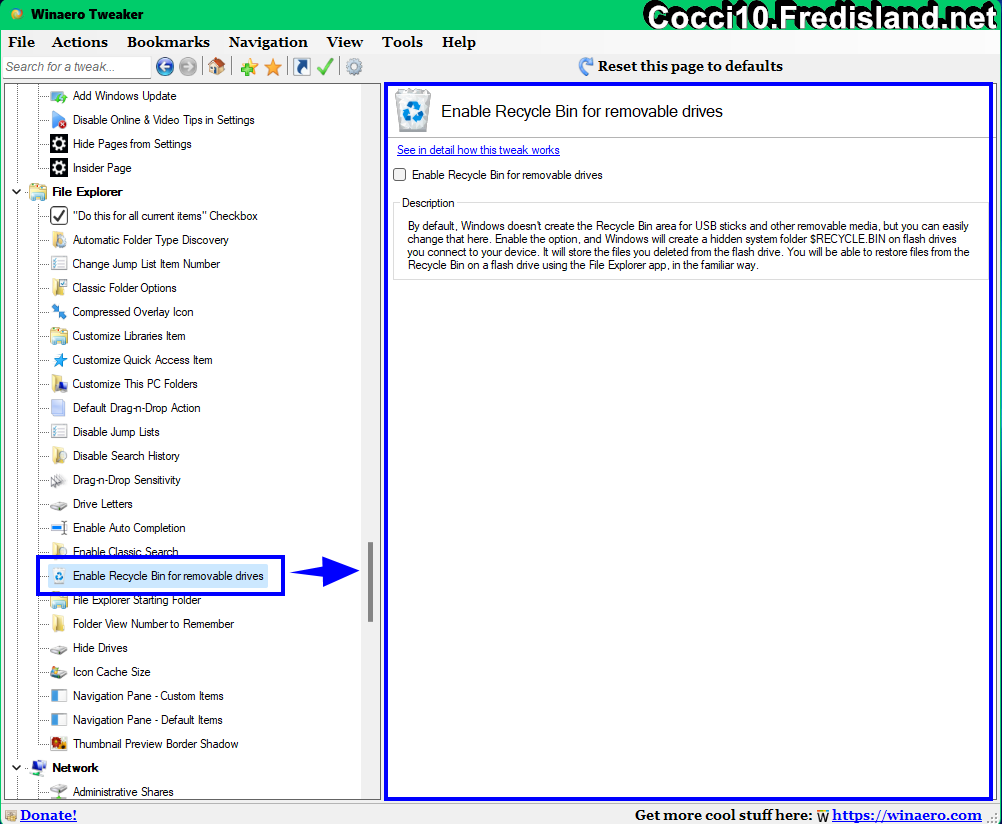Open the File menu
1002x824 pixels.
point(22,42)
